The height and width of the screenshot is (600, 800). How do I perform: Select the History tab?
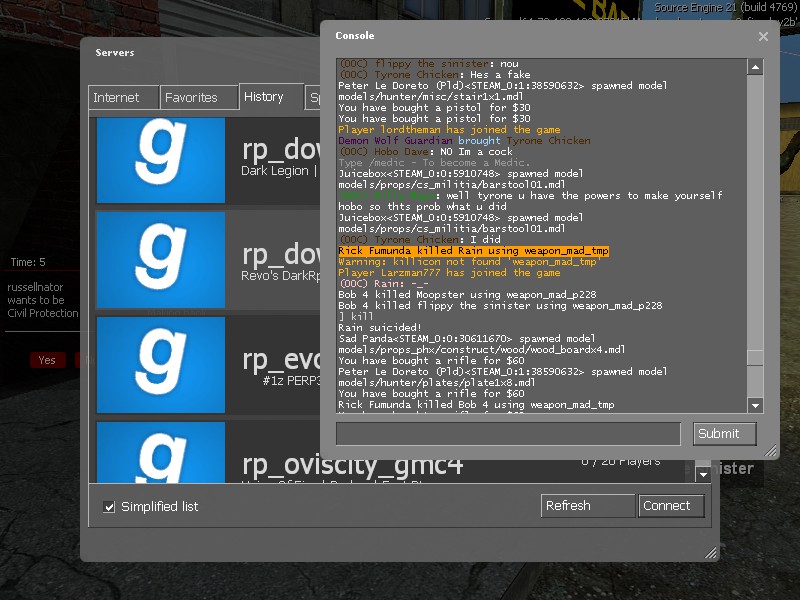[x=271, y=96]
